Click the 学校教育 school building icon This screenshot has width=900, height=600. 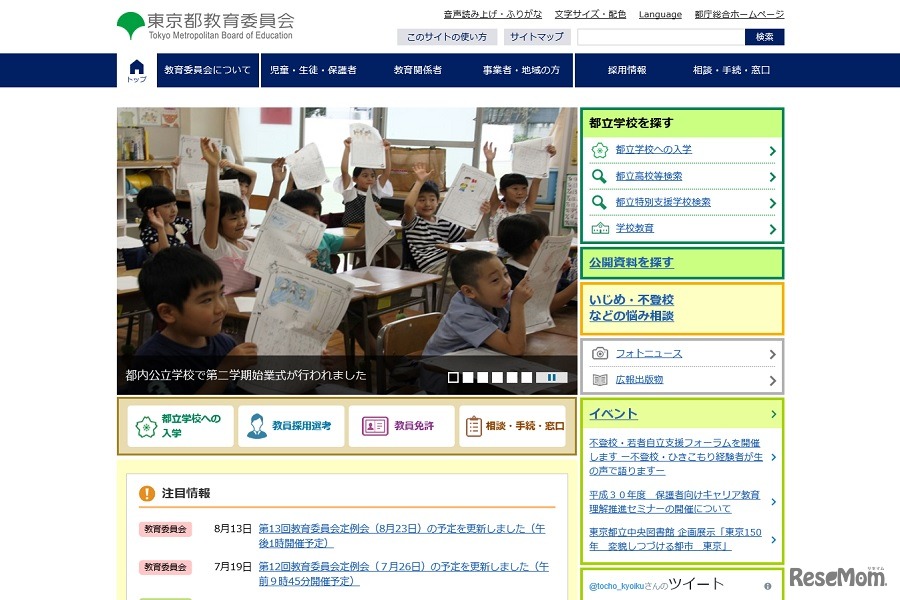[601, 228]
